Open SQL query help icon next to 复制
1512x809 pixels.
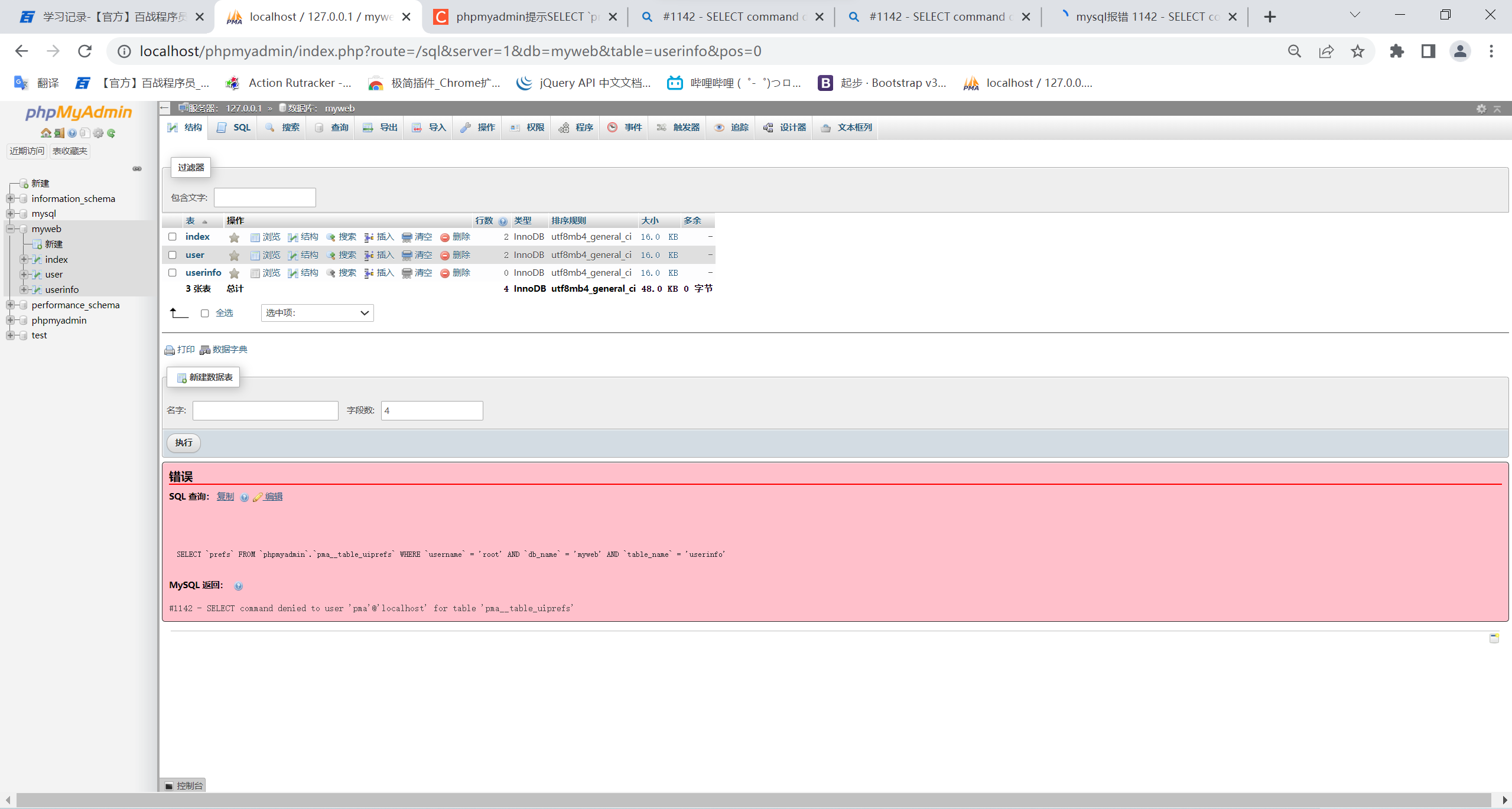click(245, 497)
